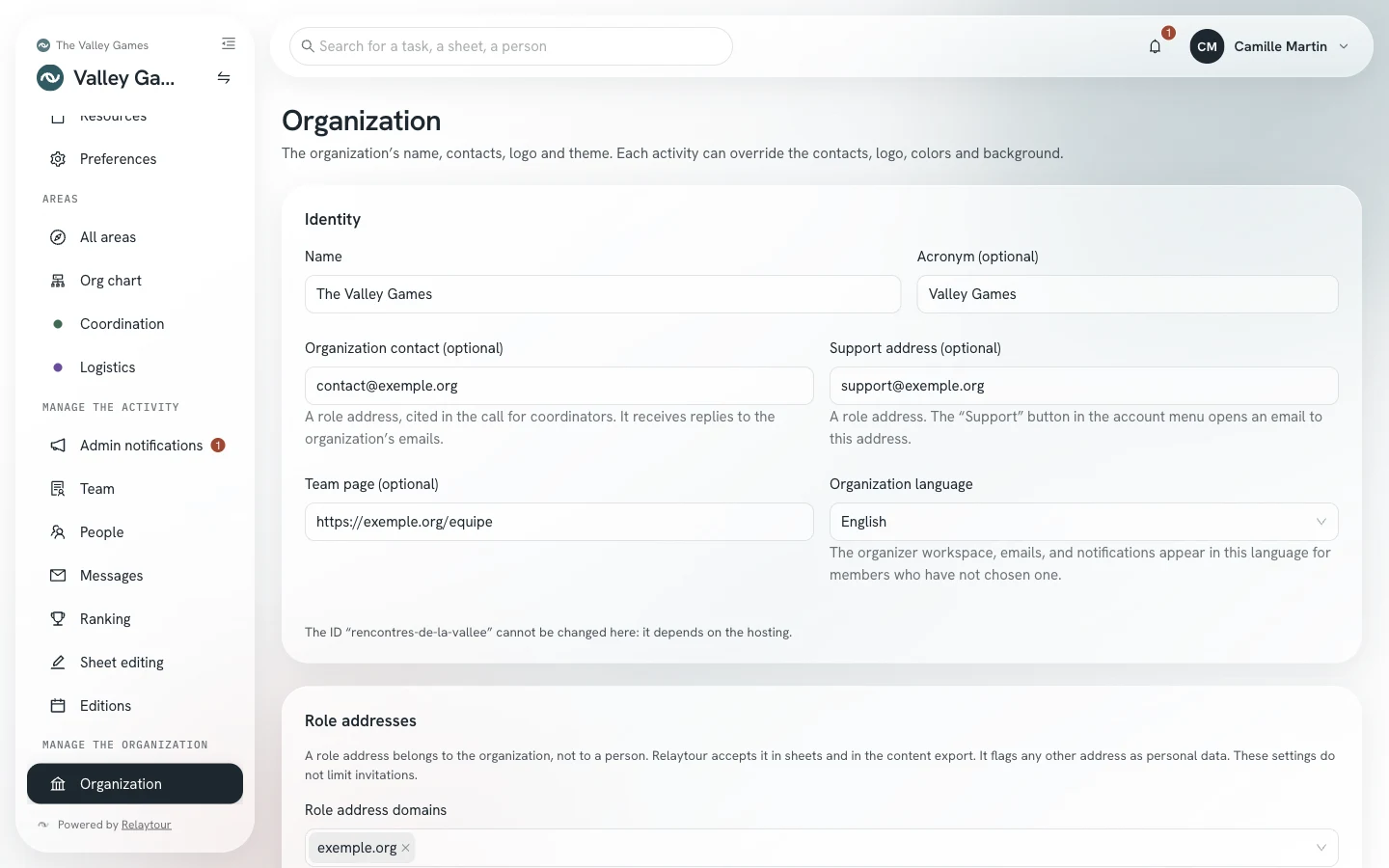This screenshot has height=868, width=1389.
Task: Click the Ranking trophy icon
Action: (58, 619)
